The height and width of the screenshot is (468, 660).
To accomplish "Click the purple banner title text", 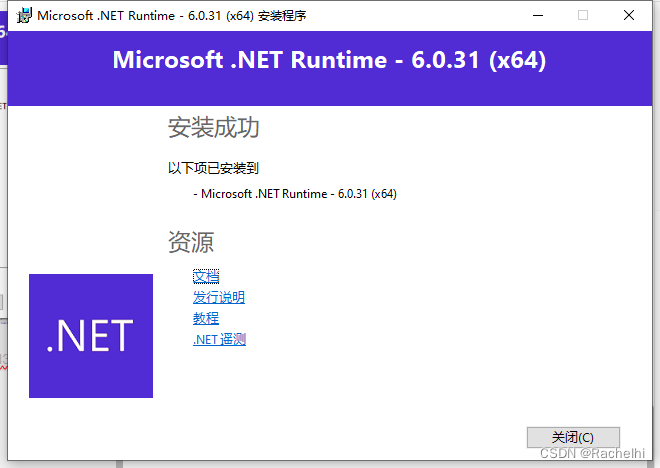I will tap(329, 60).
